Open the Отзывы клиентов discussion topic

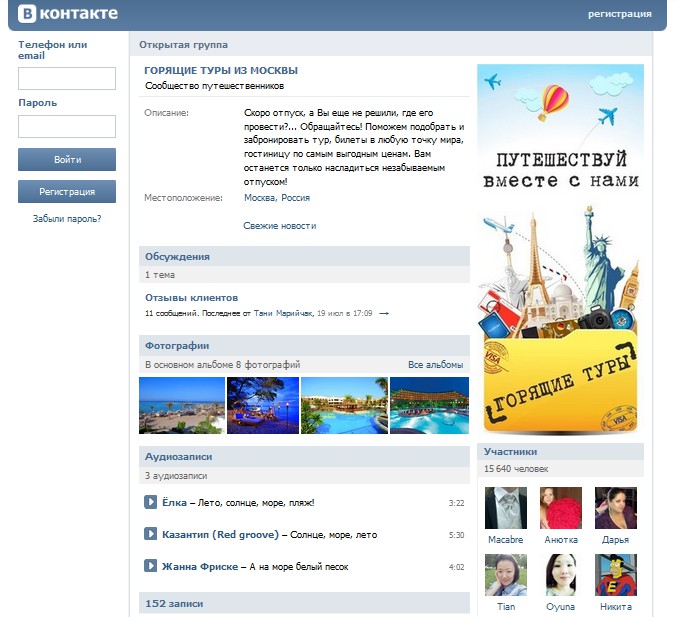[x=192, y=298]
